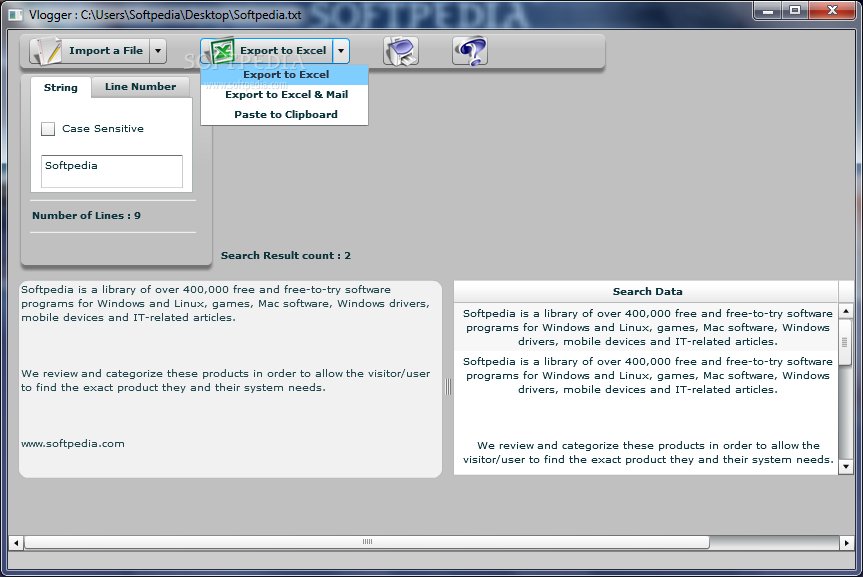The width and height of the screenshot is (863, 577).
Task: Enable the Case Sensitive checkbox
Action: click(48, 129)
